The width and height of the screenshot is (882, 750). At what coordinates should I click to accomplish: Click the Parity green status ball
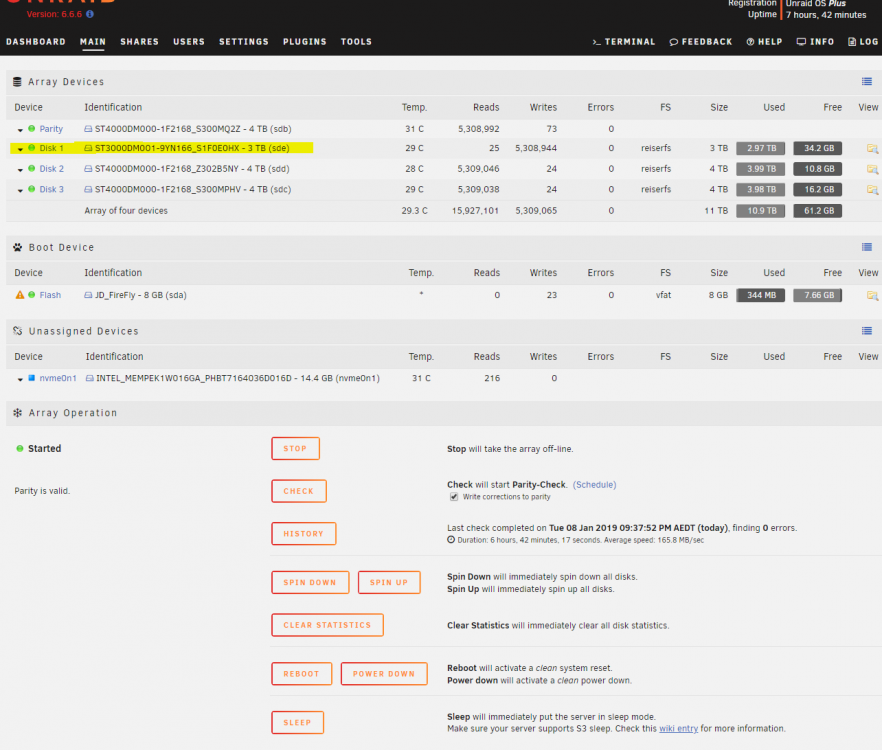tap(32, 129)
